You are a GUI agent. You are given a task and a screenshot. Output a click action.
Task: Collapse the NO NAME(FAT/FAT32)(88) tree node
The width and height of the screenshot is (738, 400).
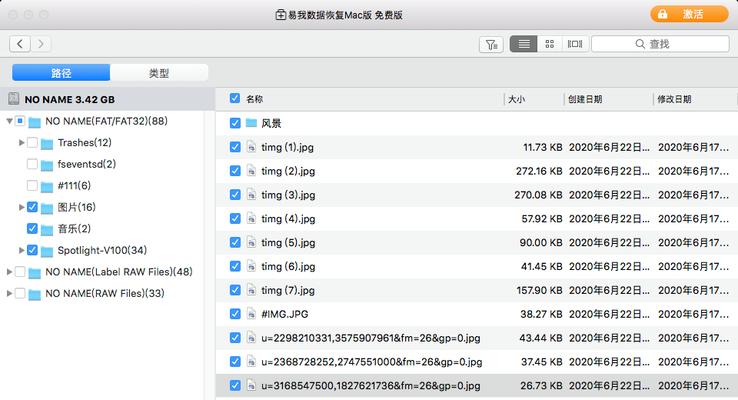[x=9, y=121]
